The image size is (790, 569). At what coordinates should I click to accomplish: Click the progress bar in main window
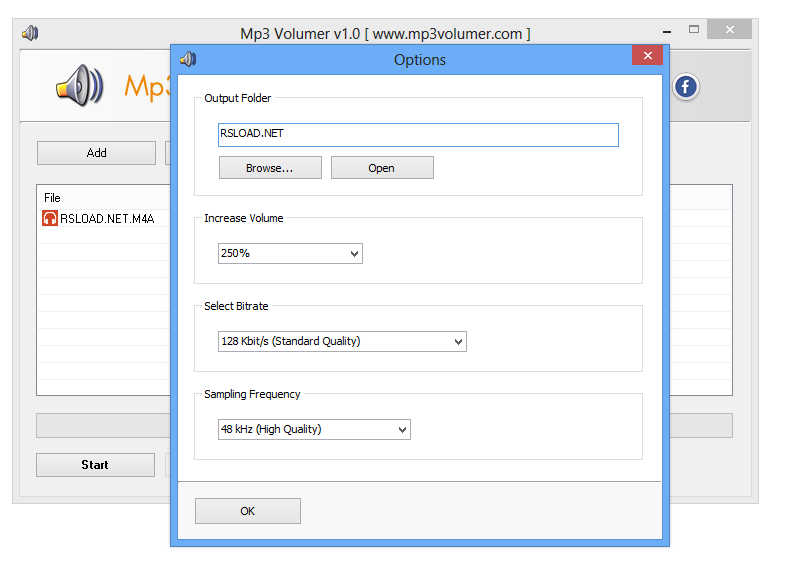point(104,425)
